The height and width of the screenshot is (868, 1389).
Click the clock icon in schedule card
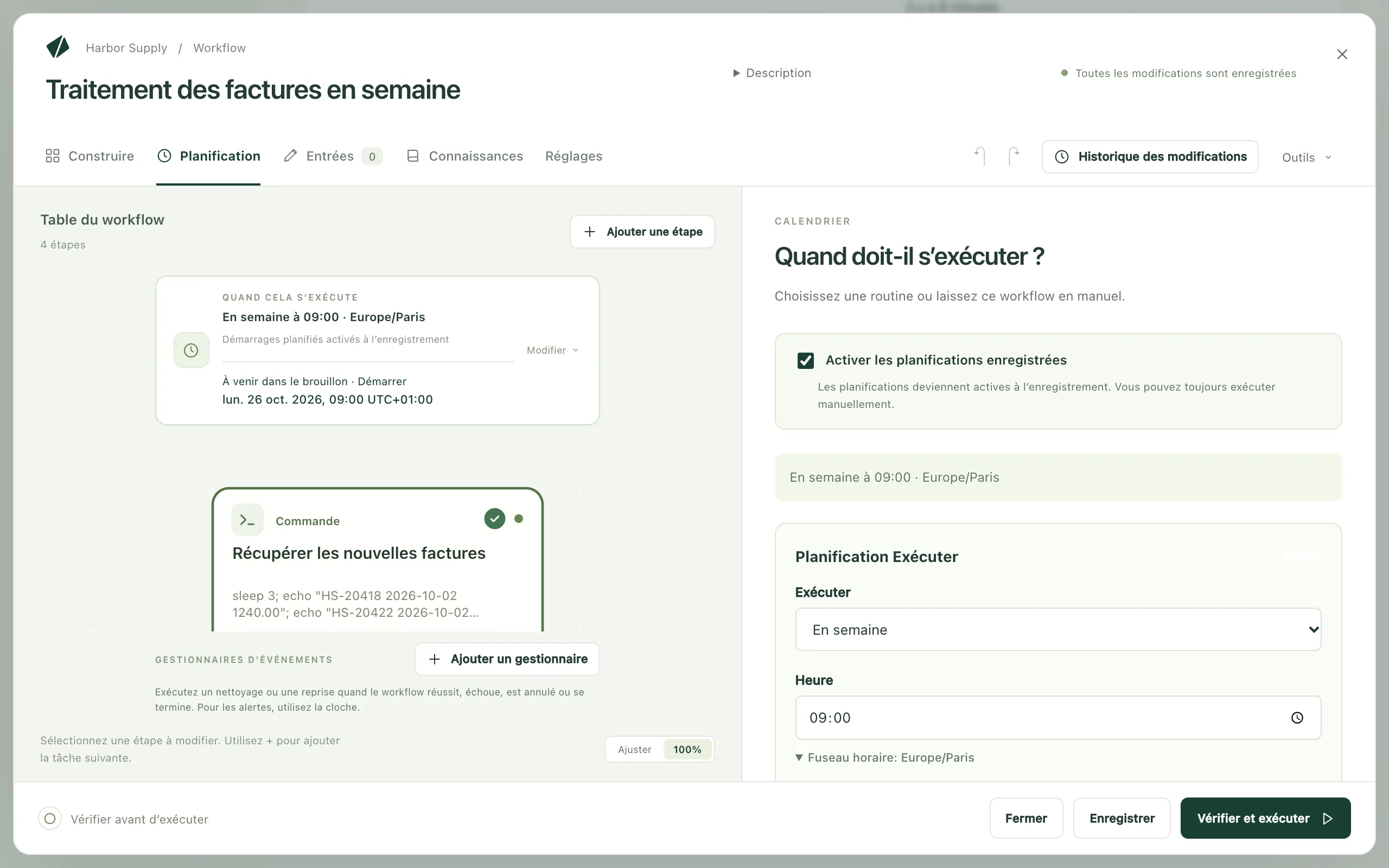(x=191, y=350)
